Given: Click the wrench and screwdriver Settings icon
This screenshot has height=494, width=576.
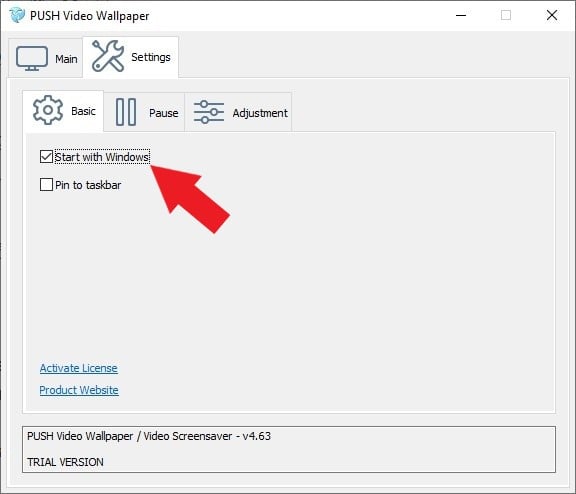Looking at the screenshot, I should tap(108, 56).
